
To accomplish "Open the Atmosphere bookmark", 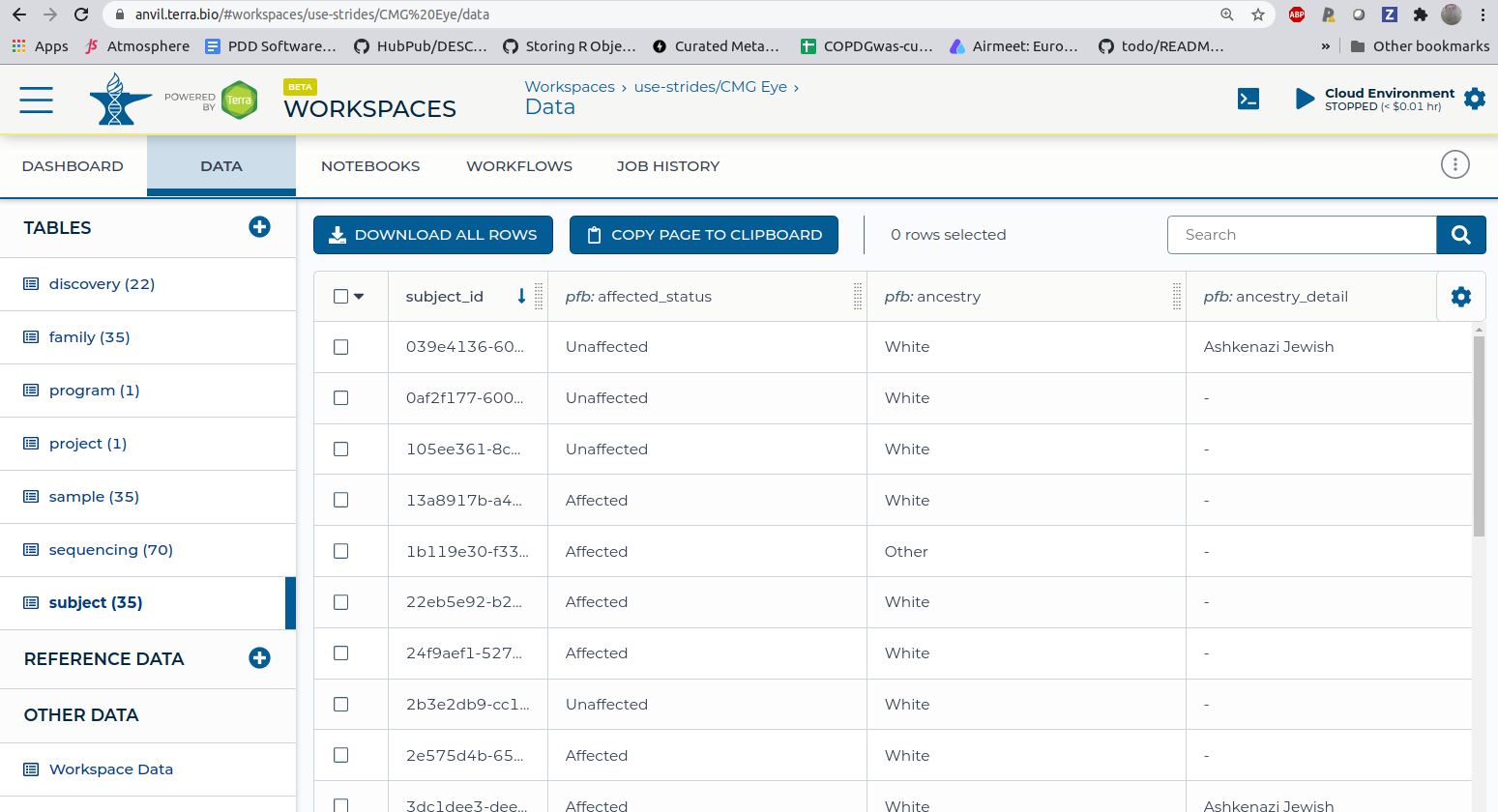I will pyautogui.click(x=137, y=45).
